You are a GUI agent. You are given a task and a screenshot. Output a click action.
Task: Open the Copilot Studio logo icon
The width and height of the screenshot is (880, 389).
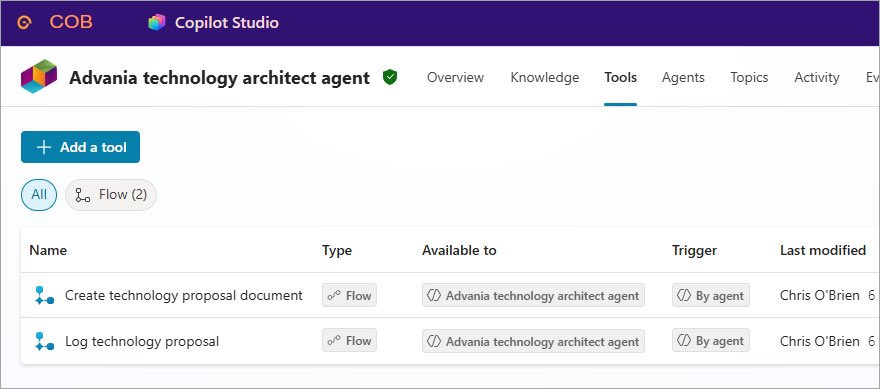(157, 22)
